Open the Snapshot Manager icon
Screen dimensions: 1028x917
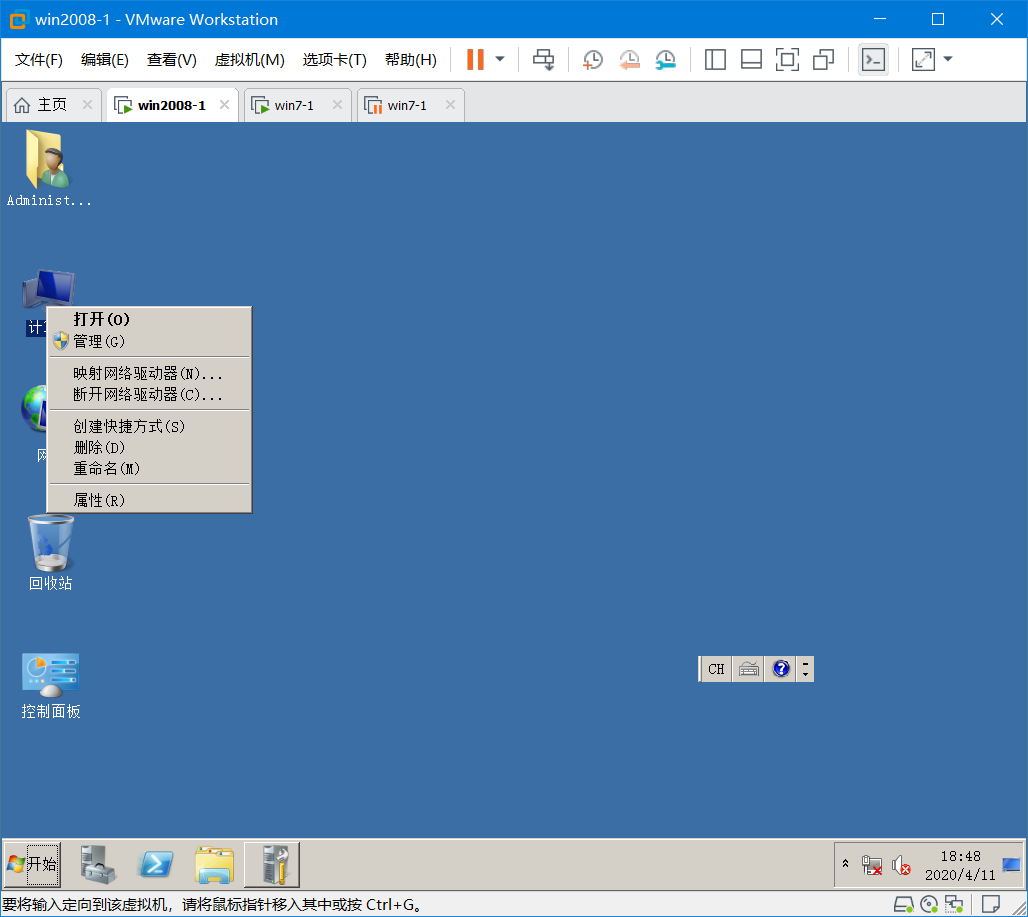tap(665, 60)
